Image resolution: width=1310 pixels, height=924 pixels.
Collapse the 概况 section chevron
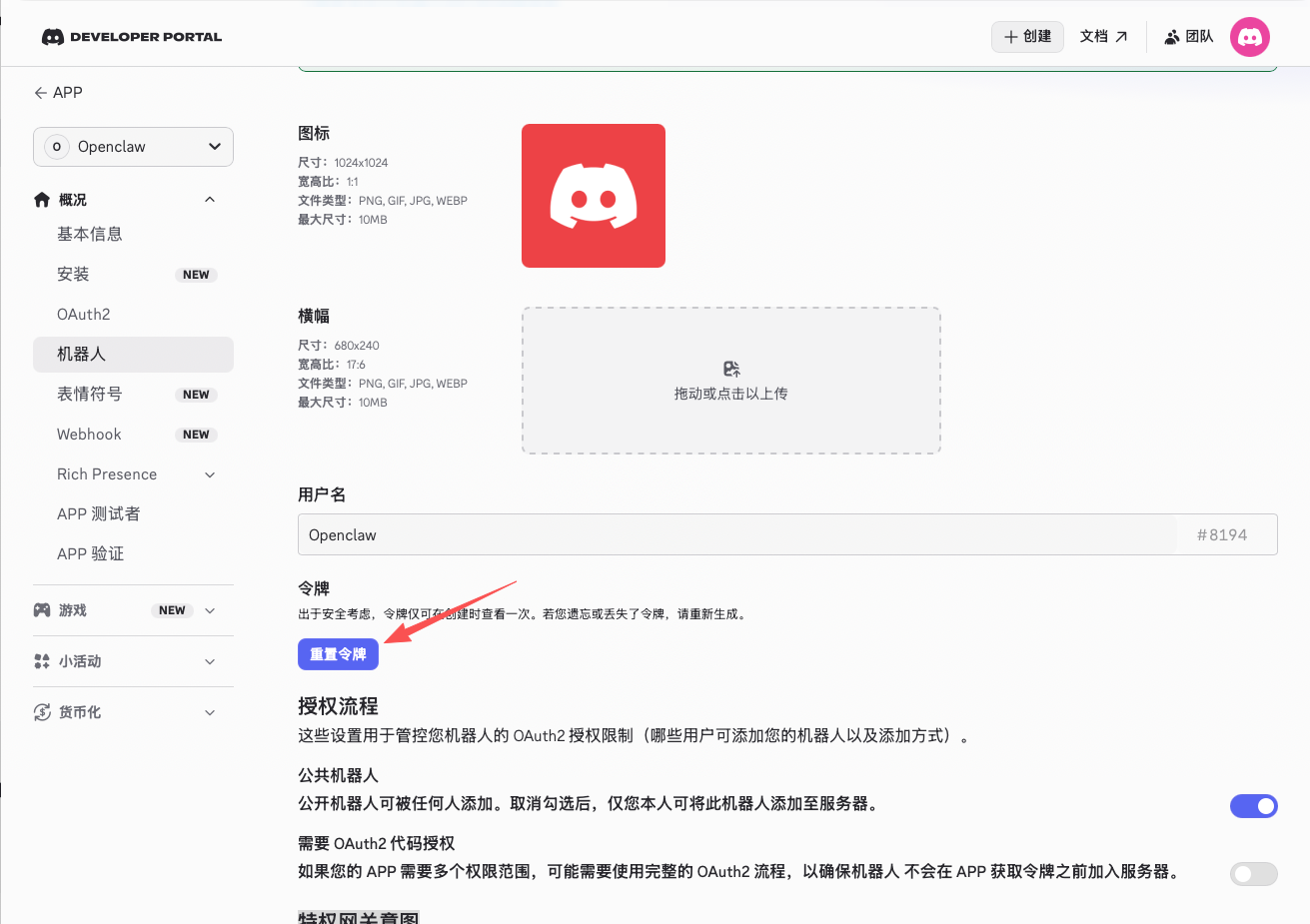click(210, 199)
